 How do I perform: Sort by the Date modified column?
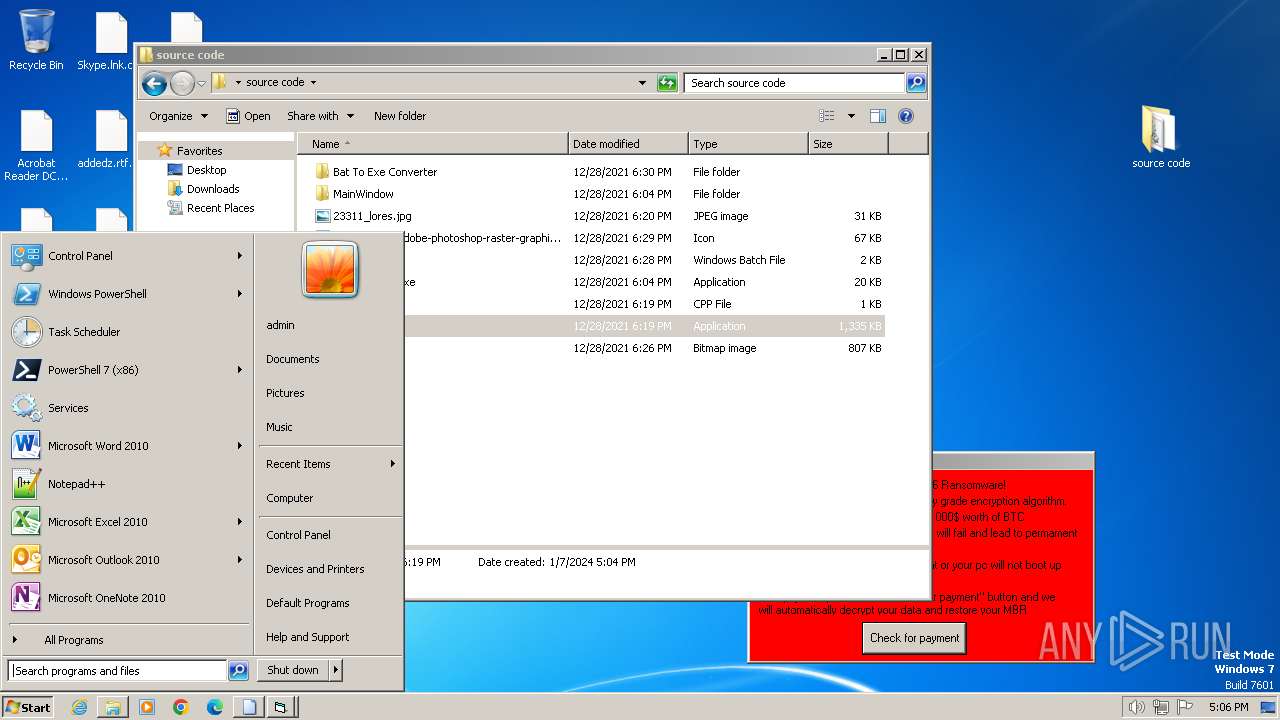628,144
